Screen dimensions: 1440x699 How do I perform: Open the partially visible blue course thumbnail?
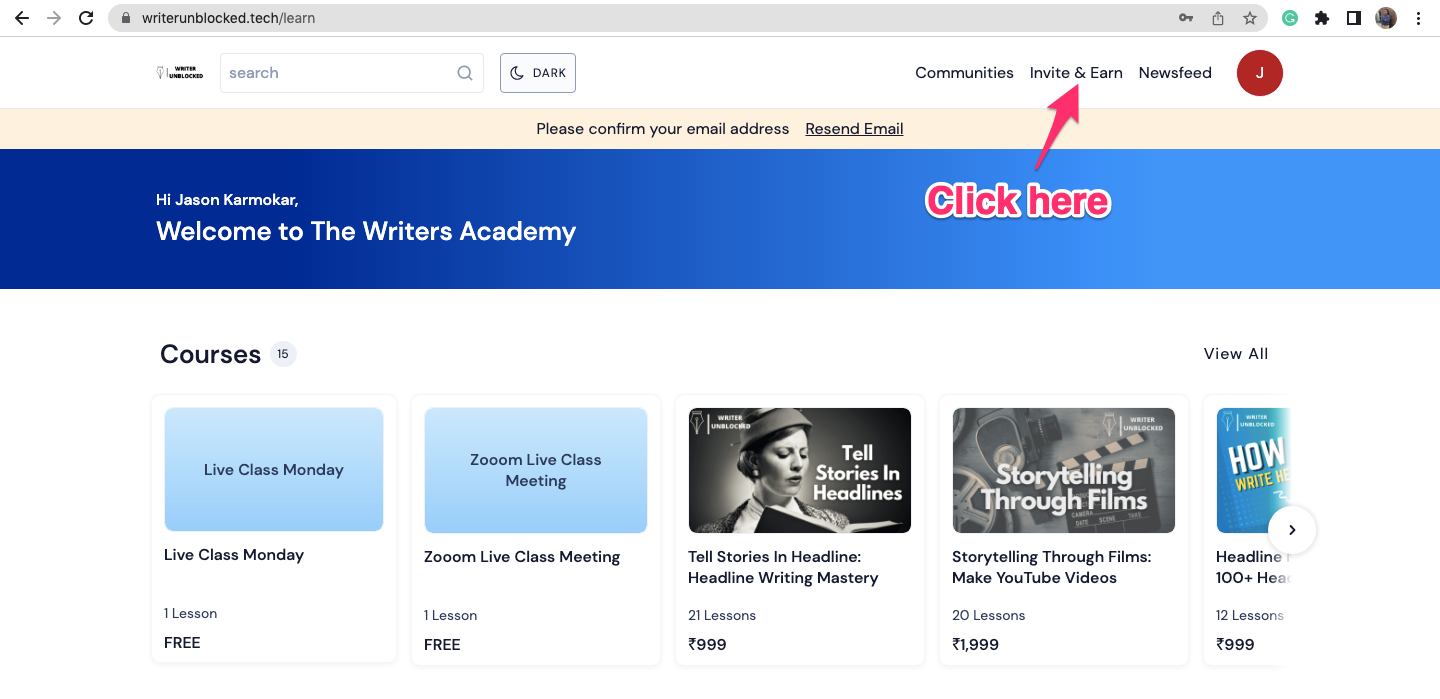(x=1253, y=470)
